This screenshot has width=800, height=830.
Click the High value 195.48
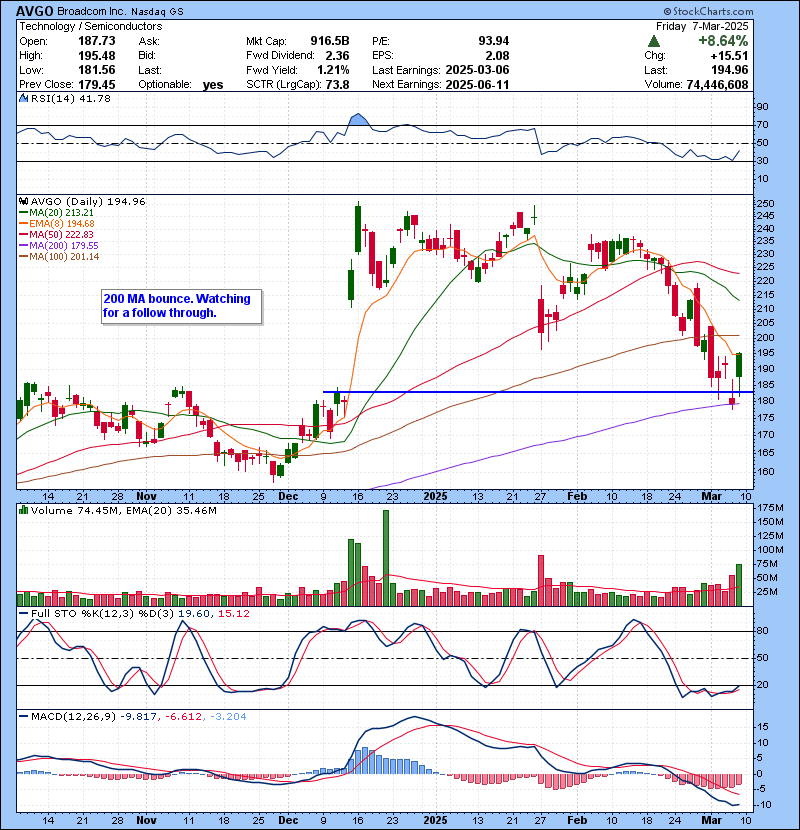pos(97,56)
